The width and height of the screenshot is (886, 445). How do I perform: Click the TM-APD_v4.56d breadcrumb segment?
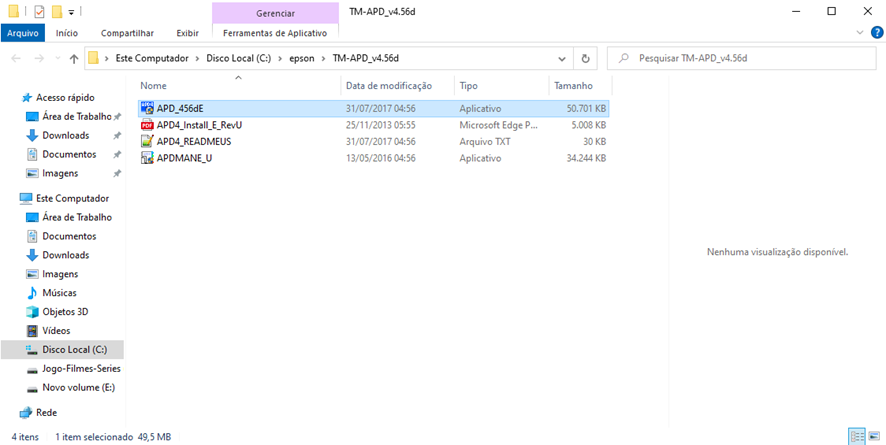[367, 58]
